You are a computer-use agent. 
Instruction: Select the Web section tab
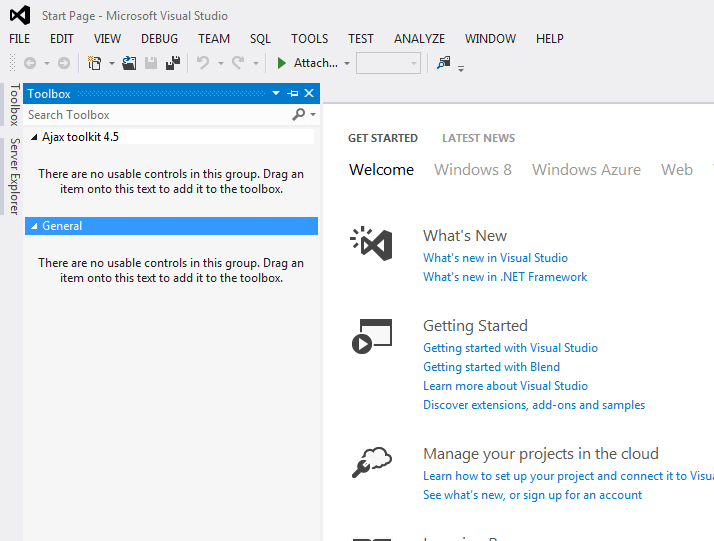pos(677,169)
